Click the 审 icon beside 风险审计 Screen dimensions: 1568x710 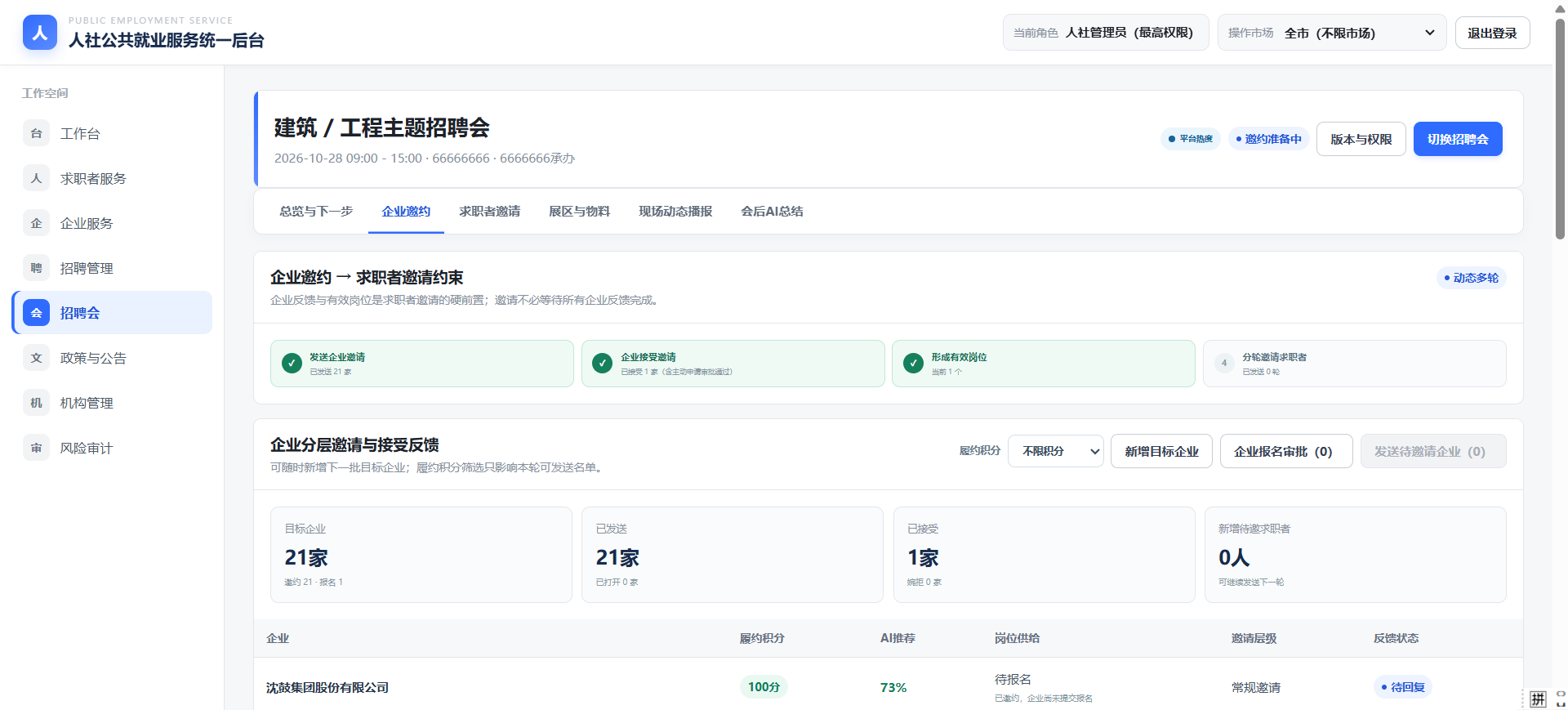click(x=36, y=448)
